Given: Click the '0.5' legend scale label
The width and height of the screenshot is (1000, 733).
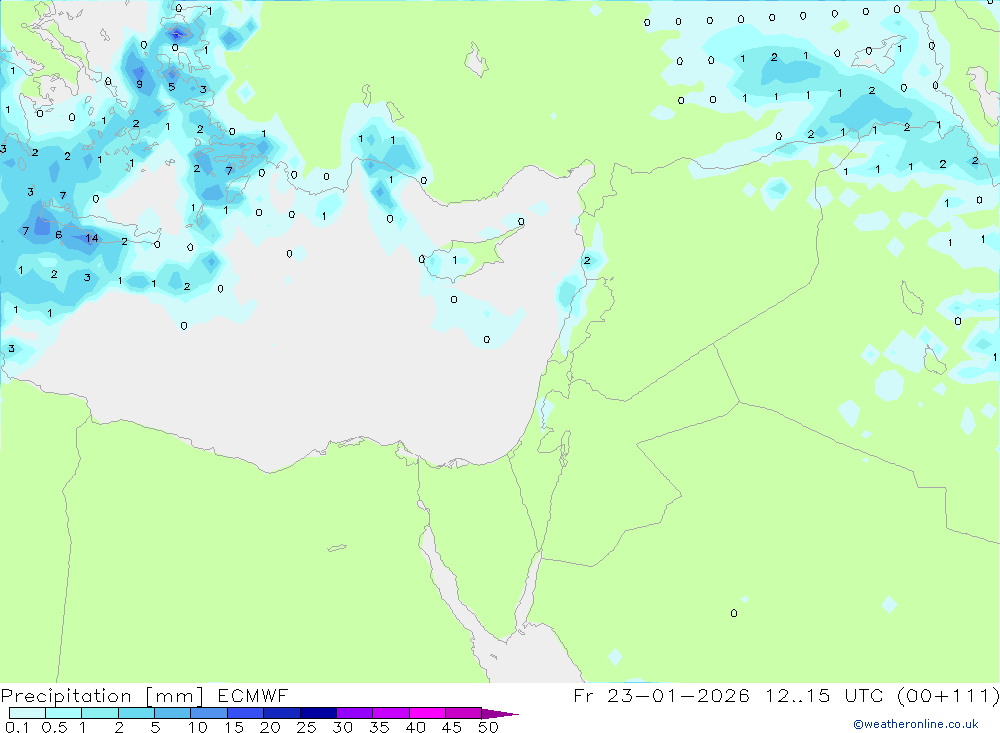Looking at the screenshot, I should [x=54, y=727].
